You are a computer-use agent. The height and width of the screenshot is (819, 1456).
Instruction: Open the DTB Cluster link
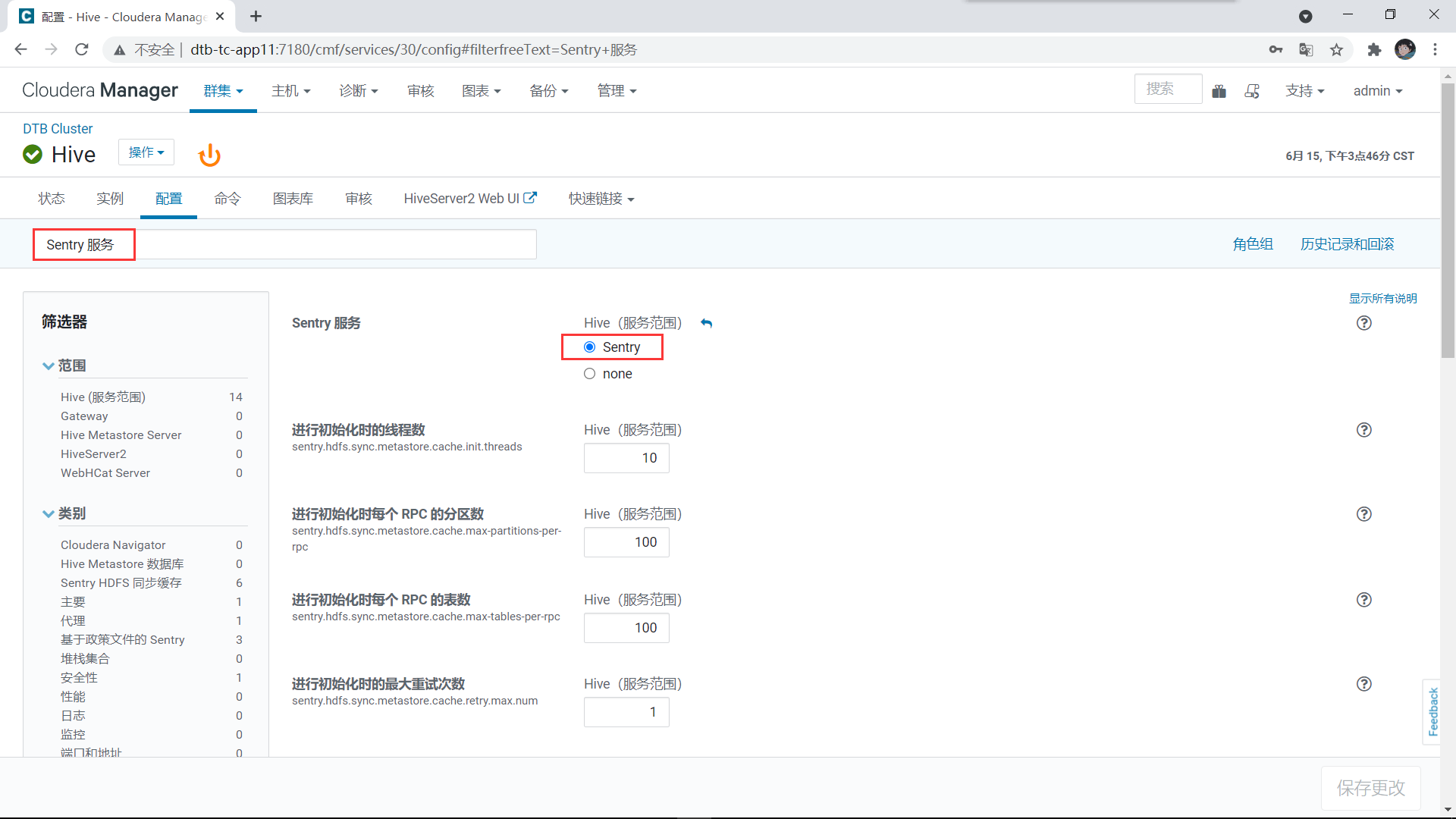coord(58,129)
